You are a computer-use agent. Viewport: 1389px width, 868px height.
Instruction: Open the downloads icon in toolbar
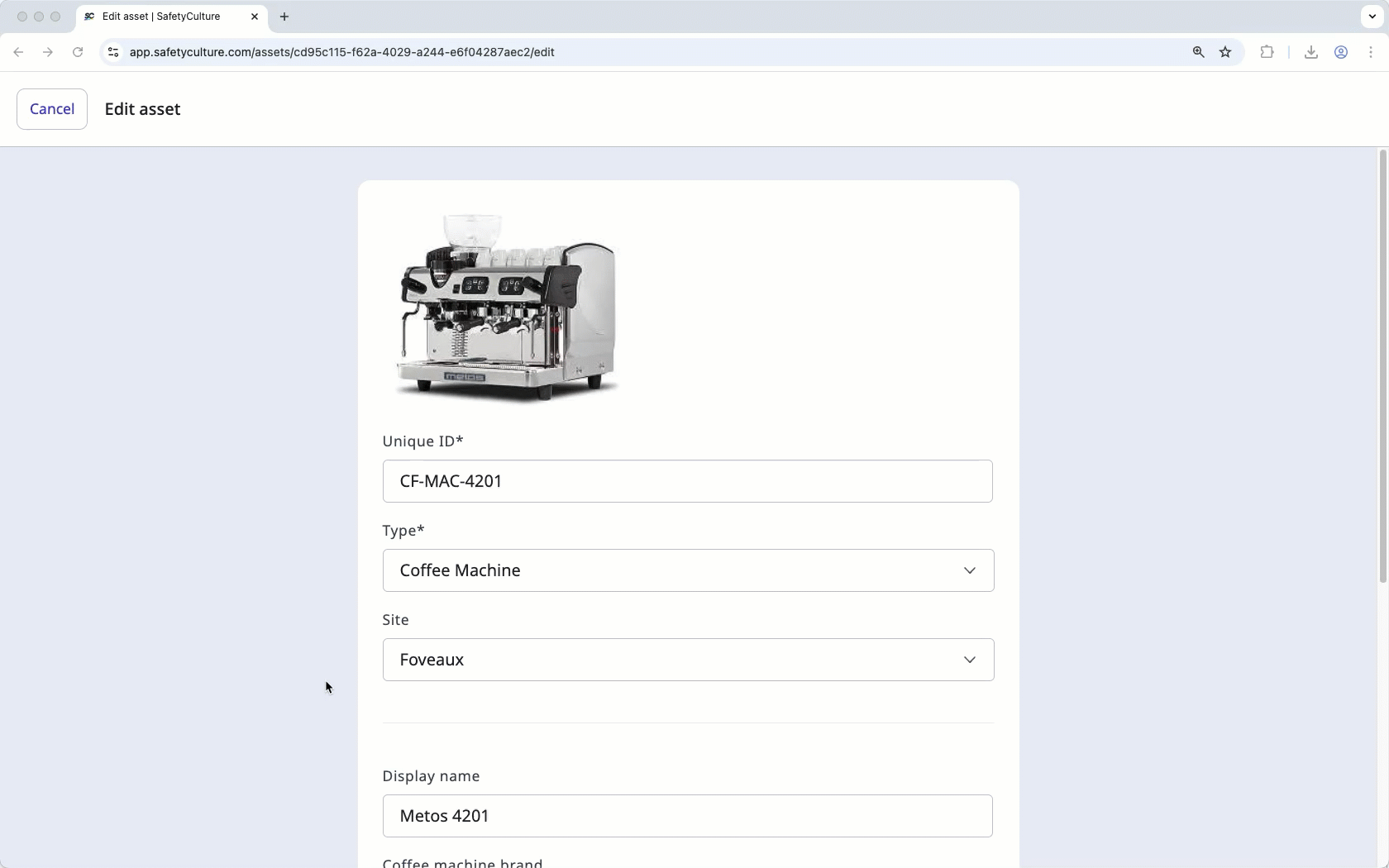point(1311,52)
